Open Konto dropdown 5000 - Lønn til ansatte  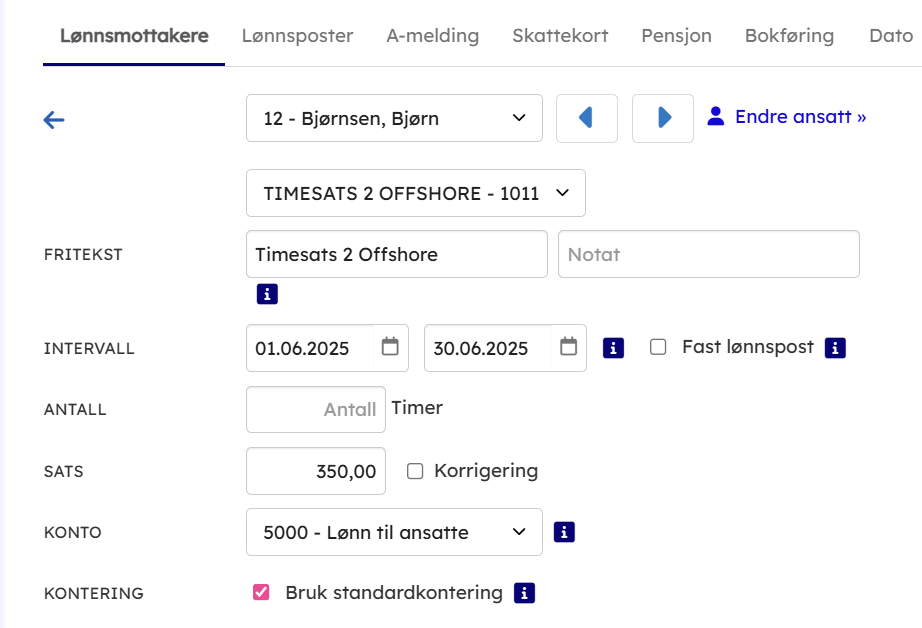tap(394, 532)
